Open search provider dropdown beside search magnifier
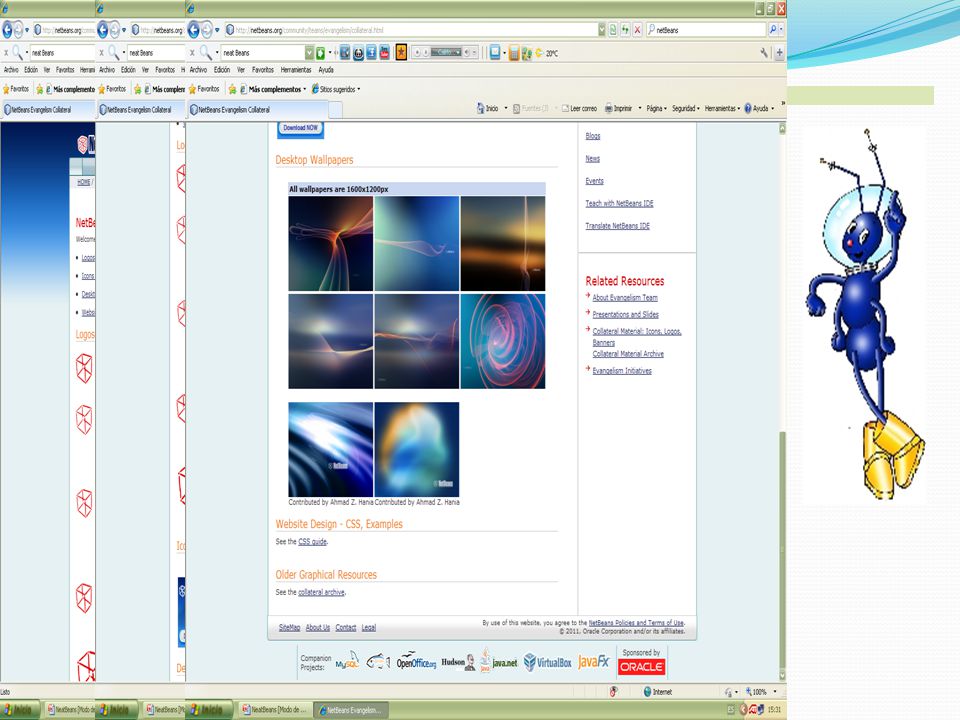This screenshot has height=720, width=960. pos(781,29)
